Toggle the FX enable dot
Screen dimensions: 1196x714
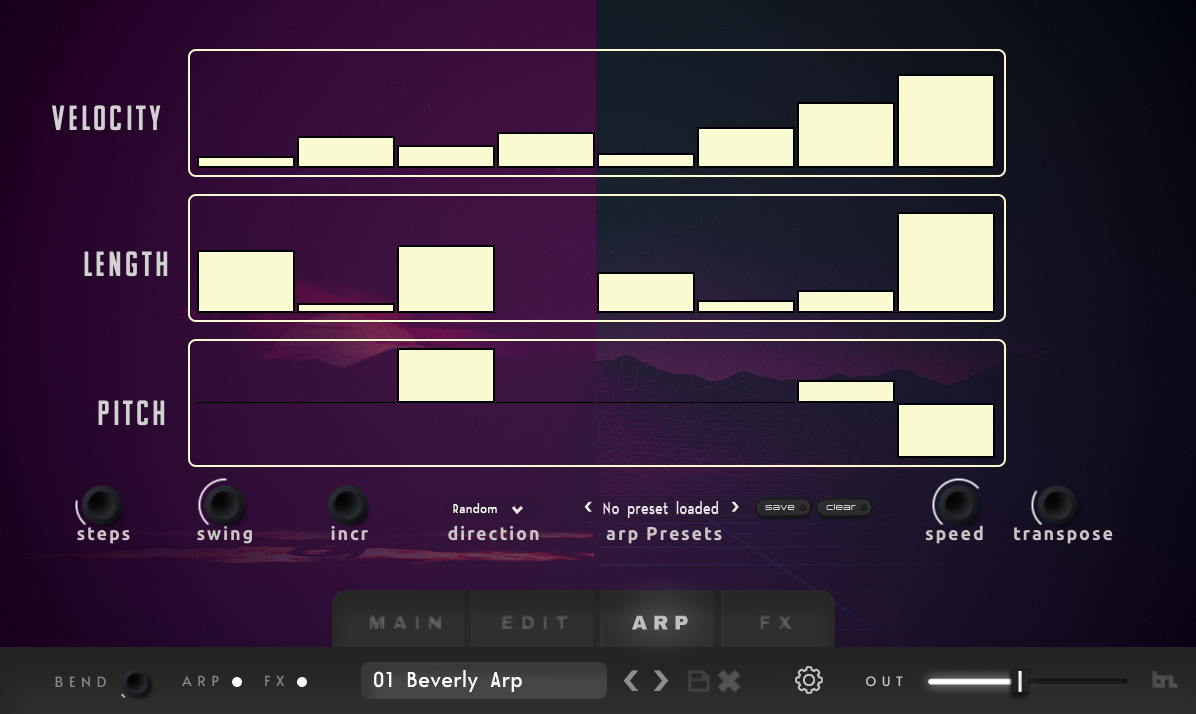coord(302,682)
